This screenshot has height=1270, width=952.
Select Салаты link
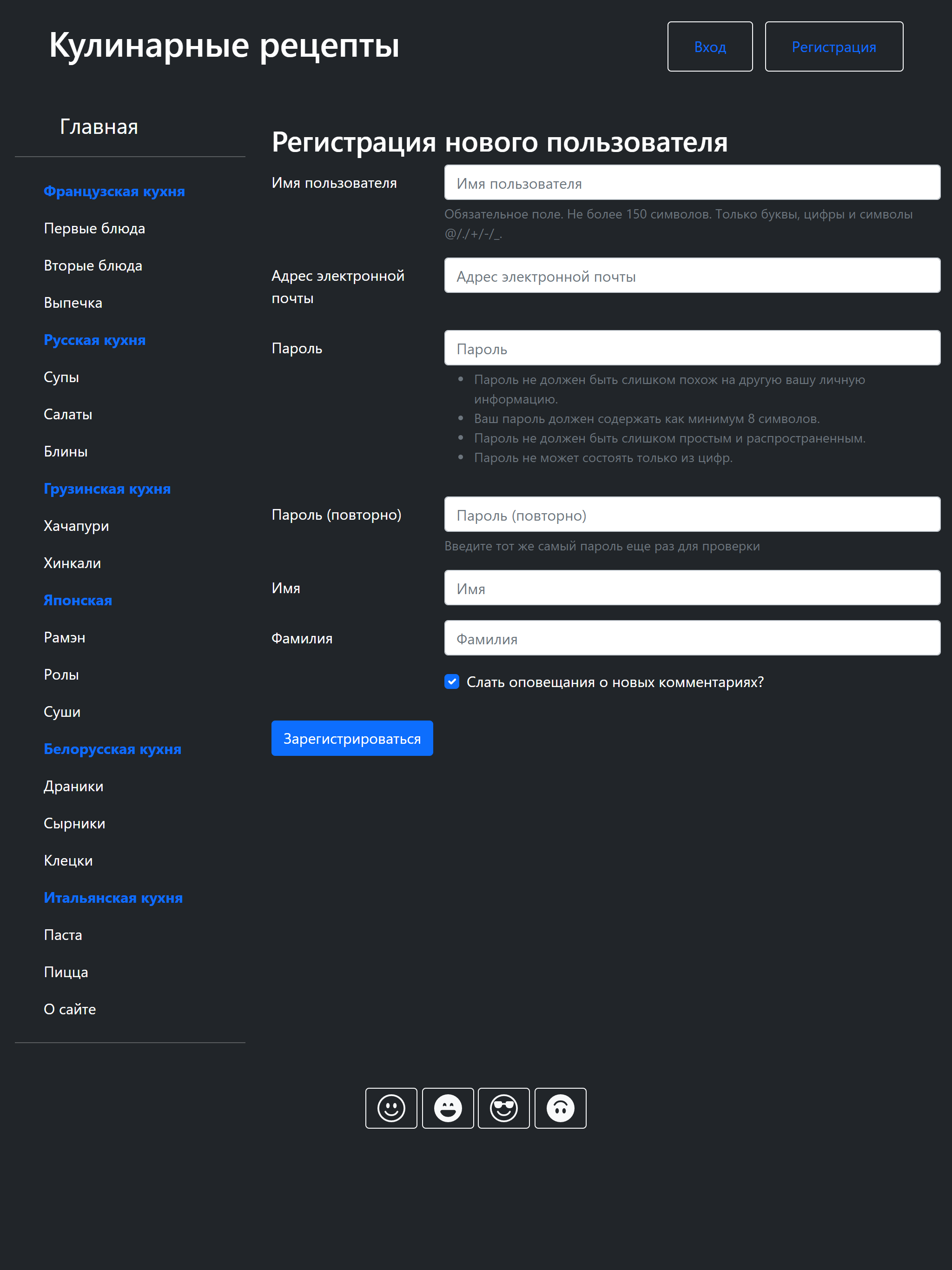pyautogui.click(x=68, y=415)
